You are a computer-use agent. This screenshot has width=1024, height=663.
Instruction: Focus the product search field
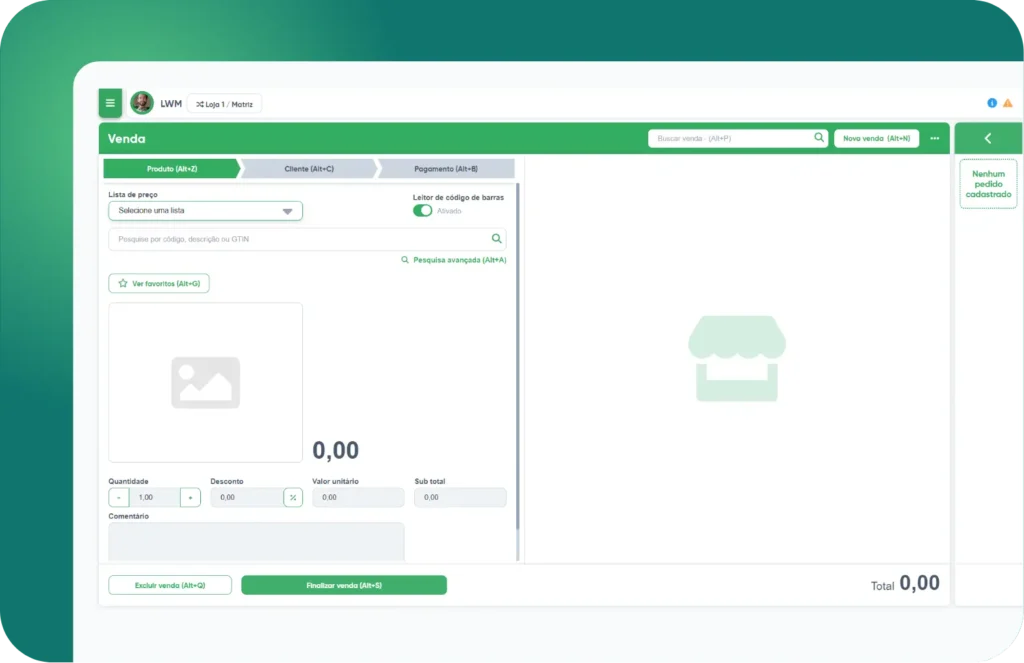pos(307,239)
